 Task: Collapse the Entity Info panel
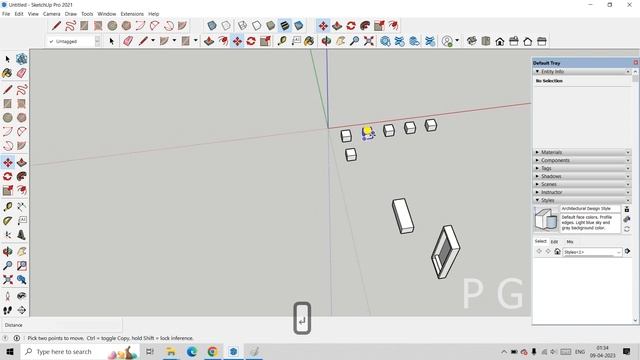537,71
